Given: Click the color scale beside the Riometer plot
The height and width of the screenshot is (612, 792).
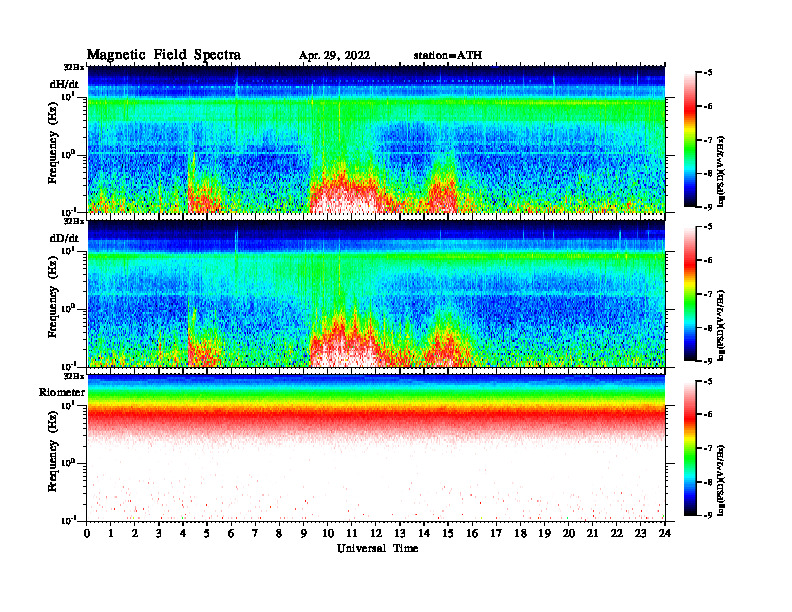Looking at the screenshot, I should point(690,448).
